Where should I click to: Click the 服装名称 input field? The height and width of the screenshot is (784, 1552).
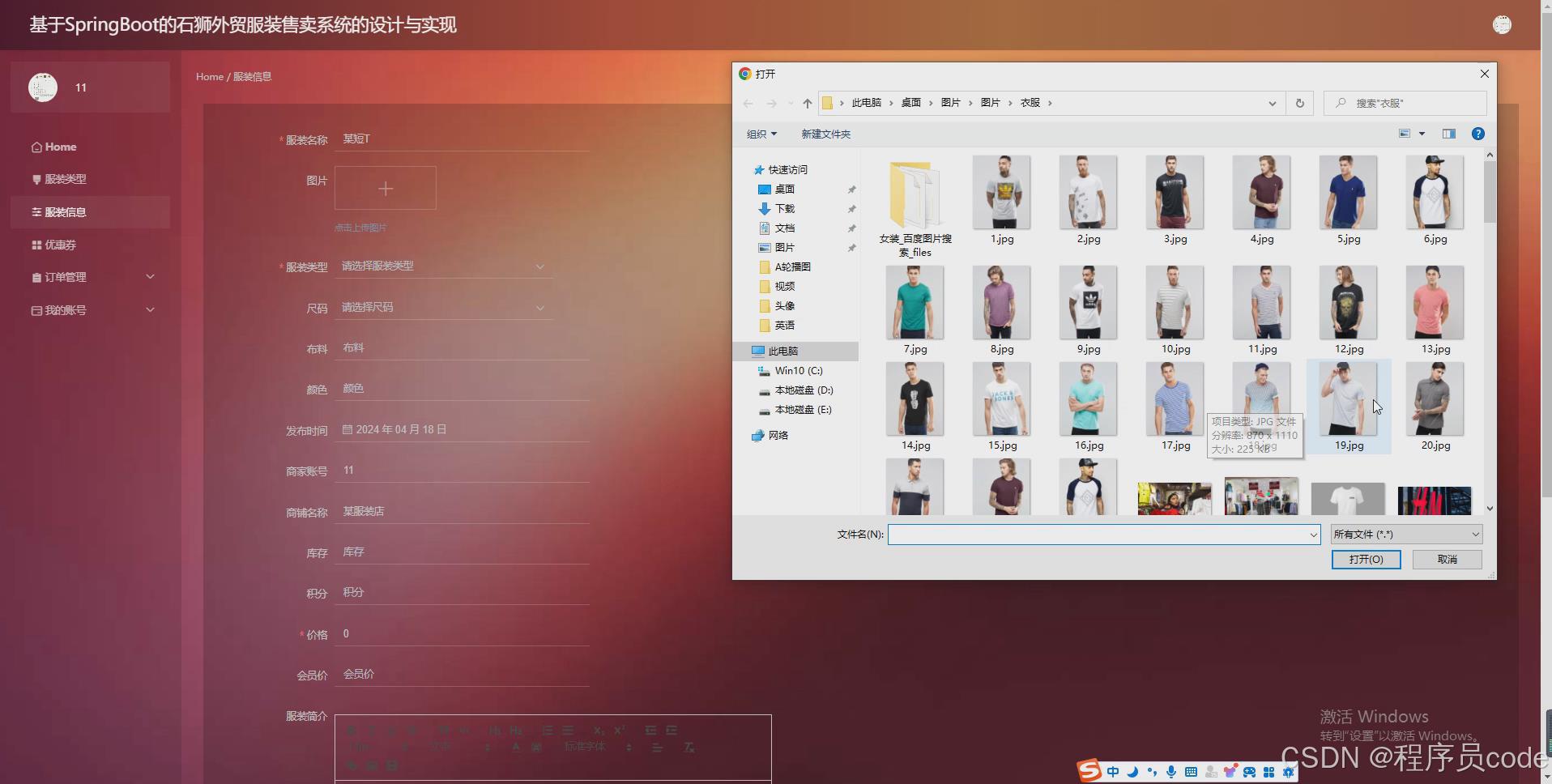click(x=462, y=139)
